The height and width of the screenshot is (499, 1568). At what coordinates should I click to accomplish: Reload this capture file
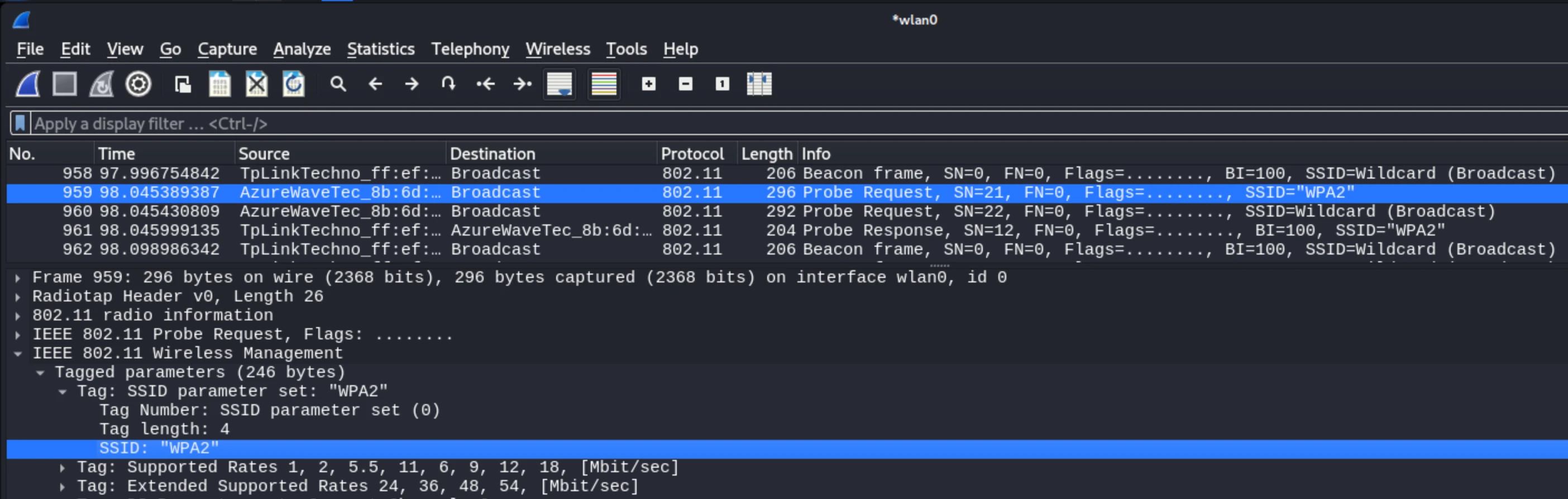tap(293, 84)
